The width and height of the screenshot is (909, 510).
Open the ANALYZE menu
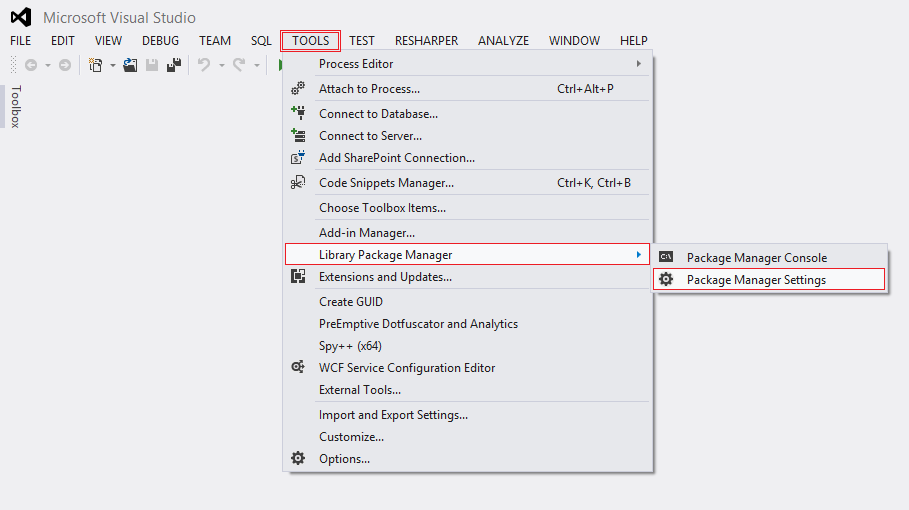pyautogui.click(x=503, y=41)
